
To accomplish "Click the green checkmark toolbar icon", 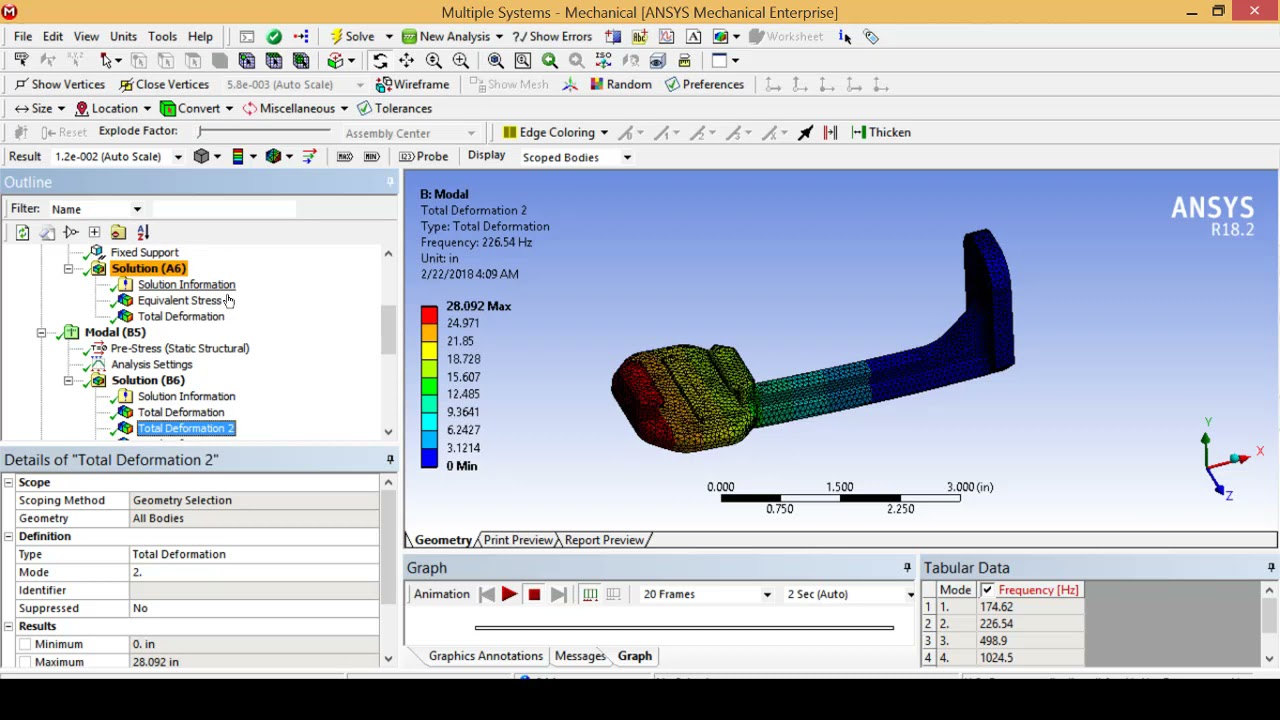I will point(274,36).
